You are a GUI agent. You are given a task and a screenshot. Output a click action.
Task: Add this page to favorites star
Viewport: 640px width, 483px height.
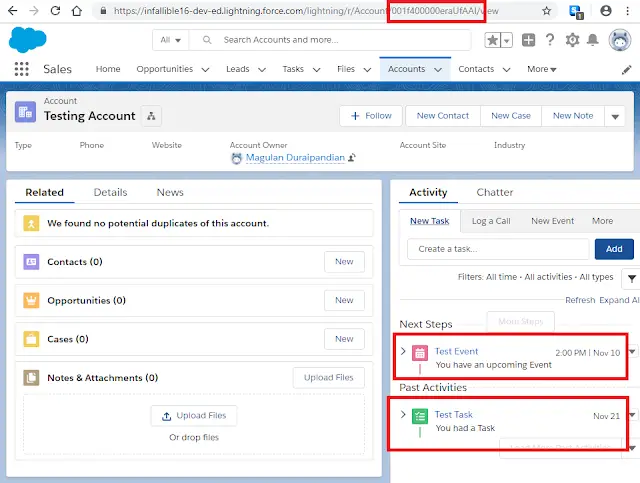pos(493,40)
